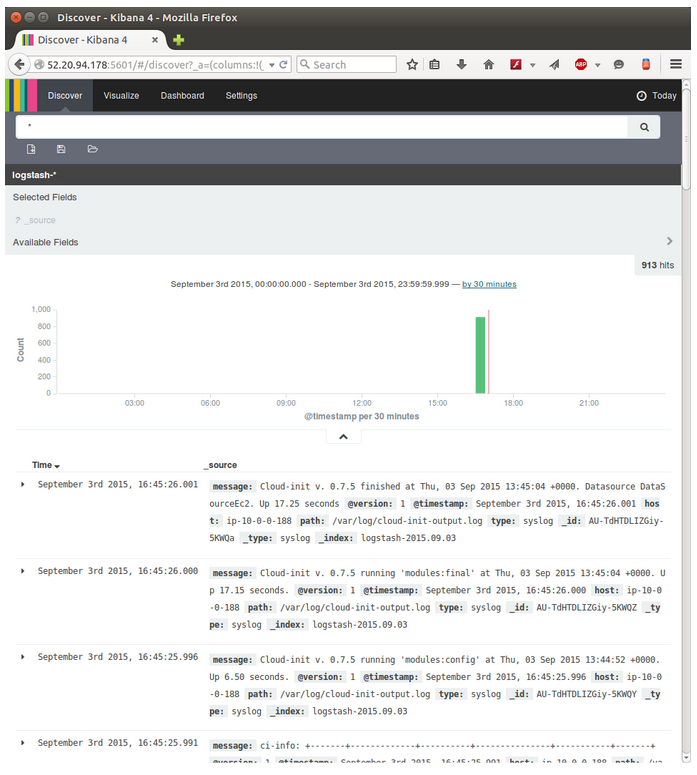The width and height of the screenshot is (697, 775).
Task: Open the URL history dropdown arrow
Action: pyautogui.click(x=271, y=65)
